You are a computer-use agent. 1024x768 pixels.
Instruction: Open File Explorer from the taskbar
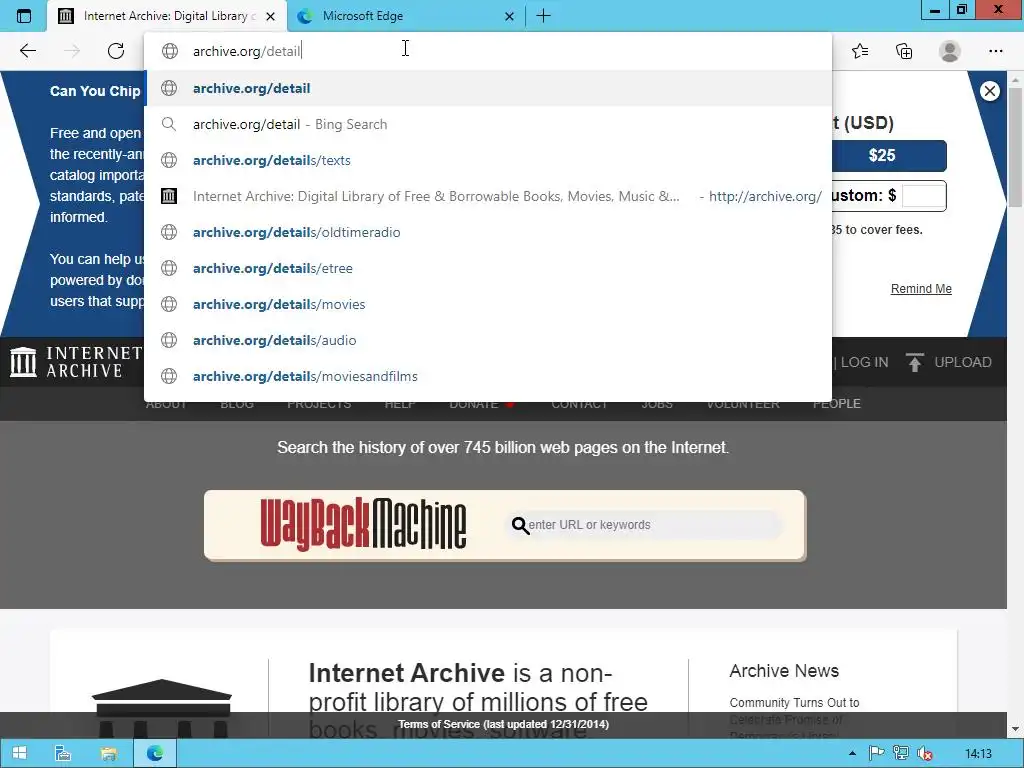click(108, 754)
